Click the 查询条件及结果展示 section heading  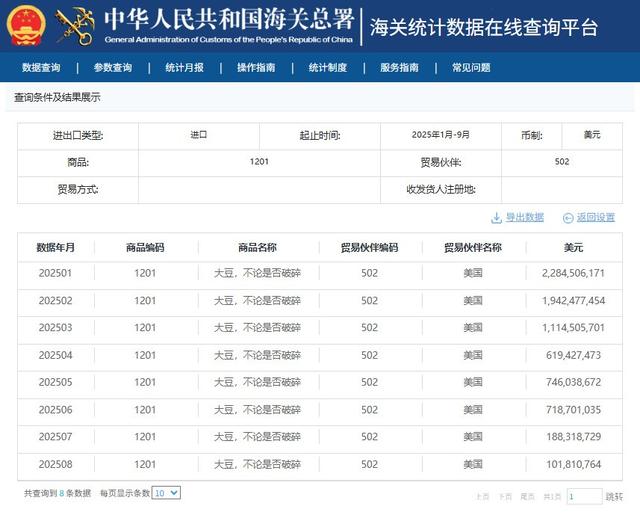57,98
